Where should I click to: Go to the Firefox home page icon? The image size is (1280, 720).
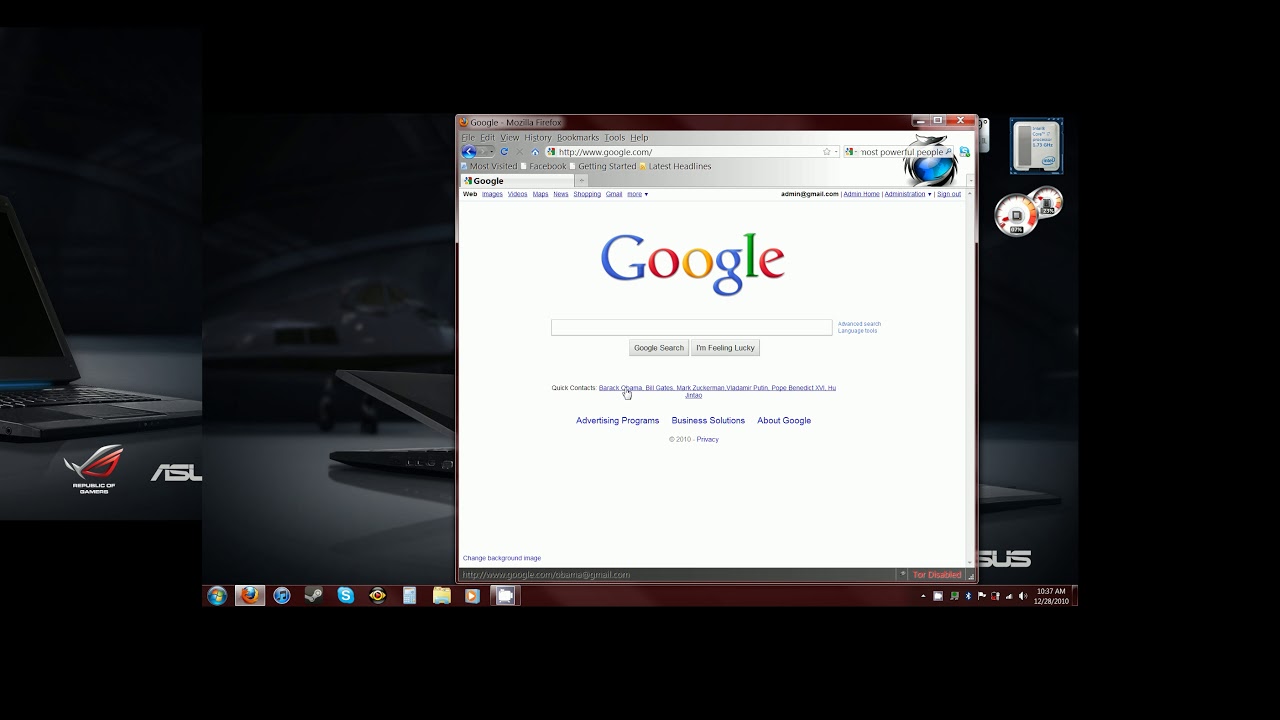click(x=535, y=152)
